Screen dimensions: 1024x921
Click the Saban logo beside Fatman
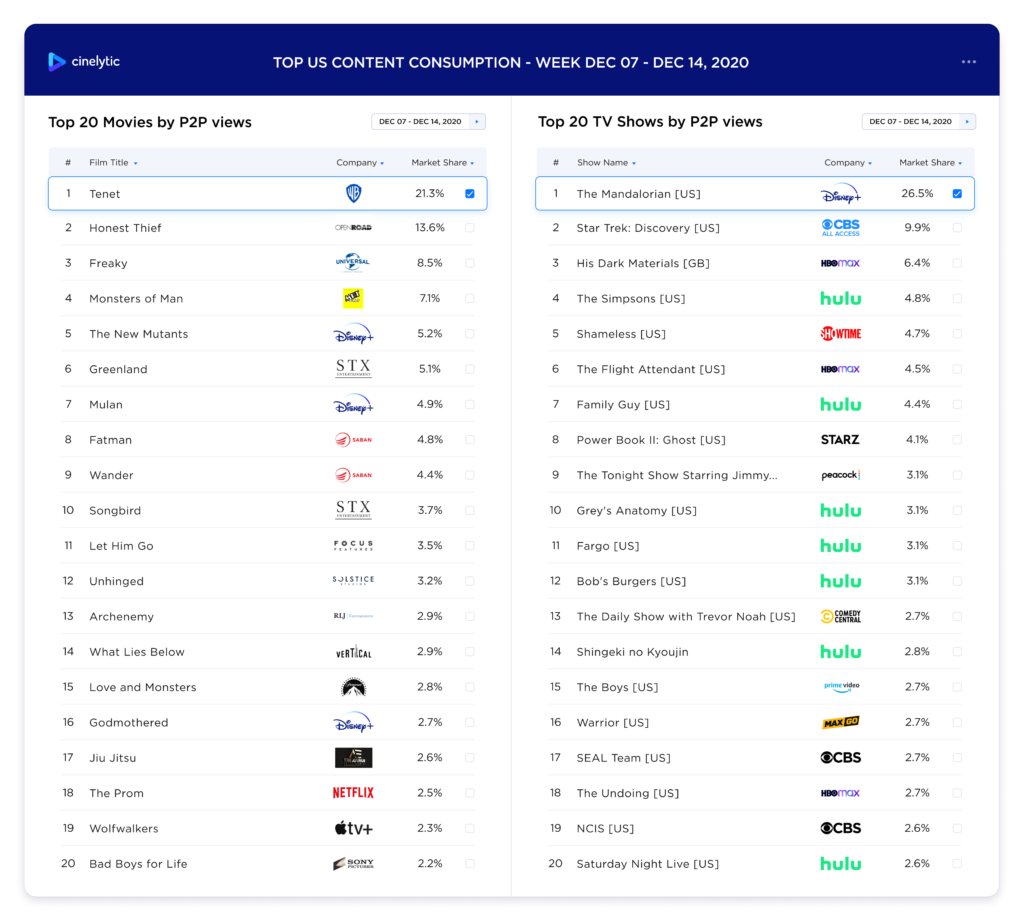(353, 440)
